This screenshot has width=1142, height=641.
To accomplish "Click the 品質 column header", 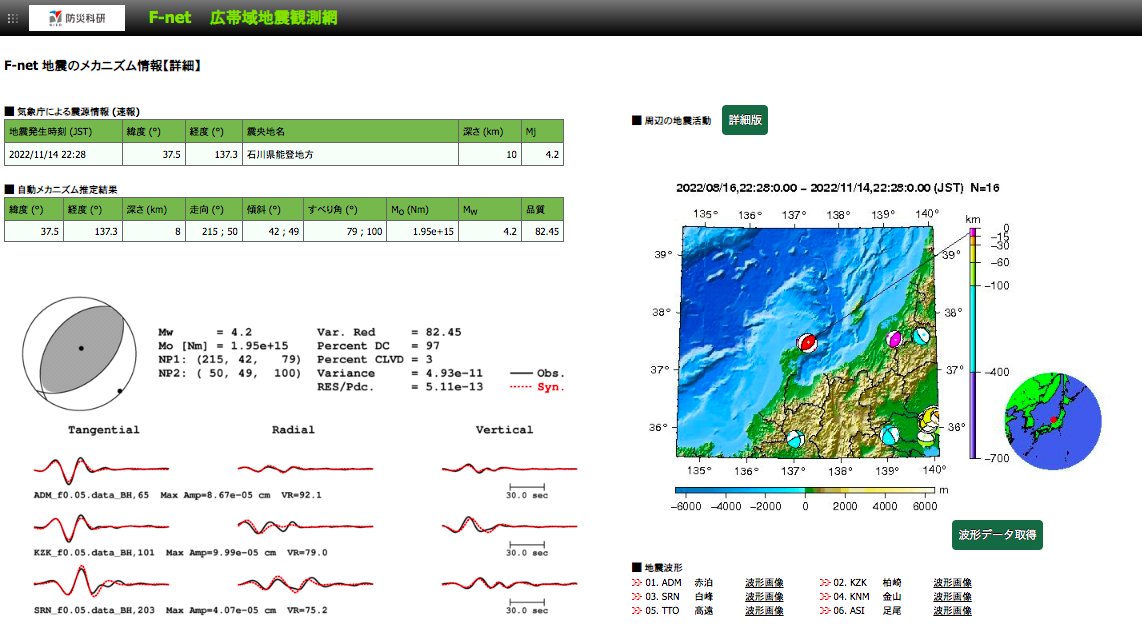I will tap(542, 210).
